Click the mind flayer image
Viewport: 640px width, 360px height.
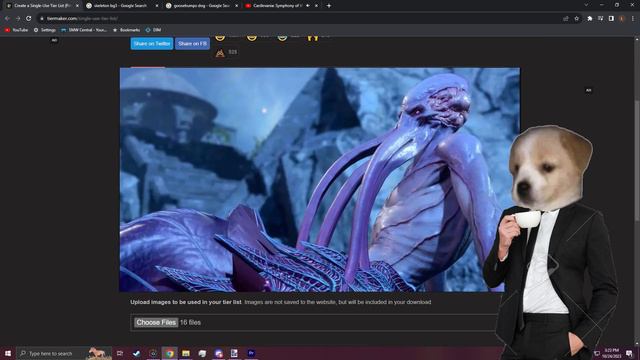(x=320, y=180)
